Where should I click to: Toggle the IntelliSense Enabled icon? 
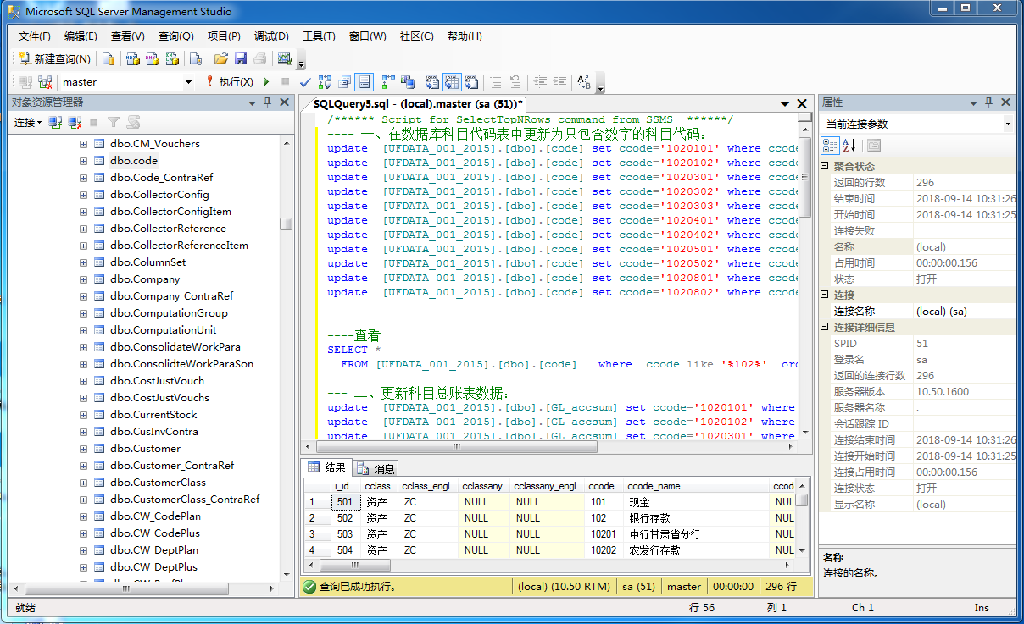pyautogui.click(x=364, y=82)
